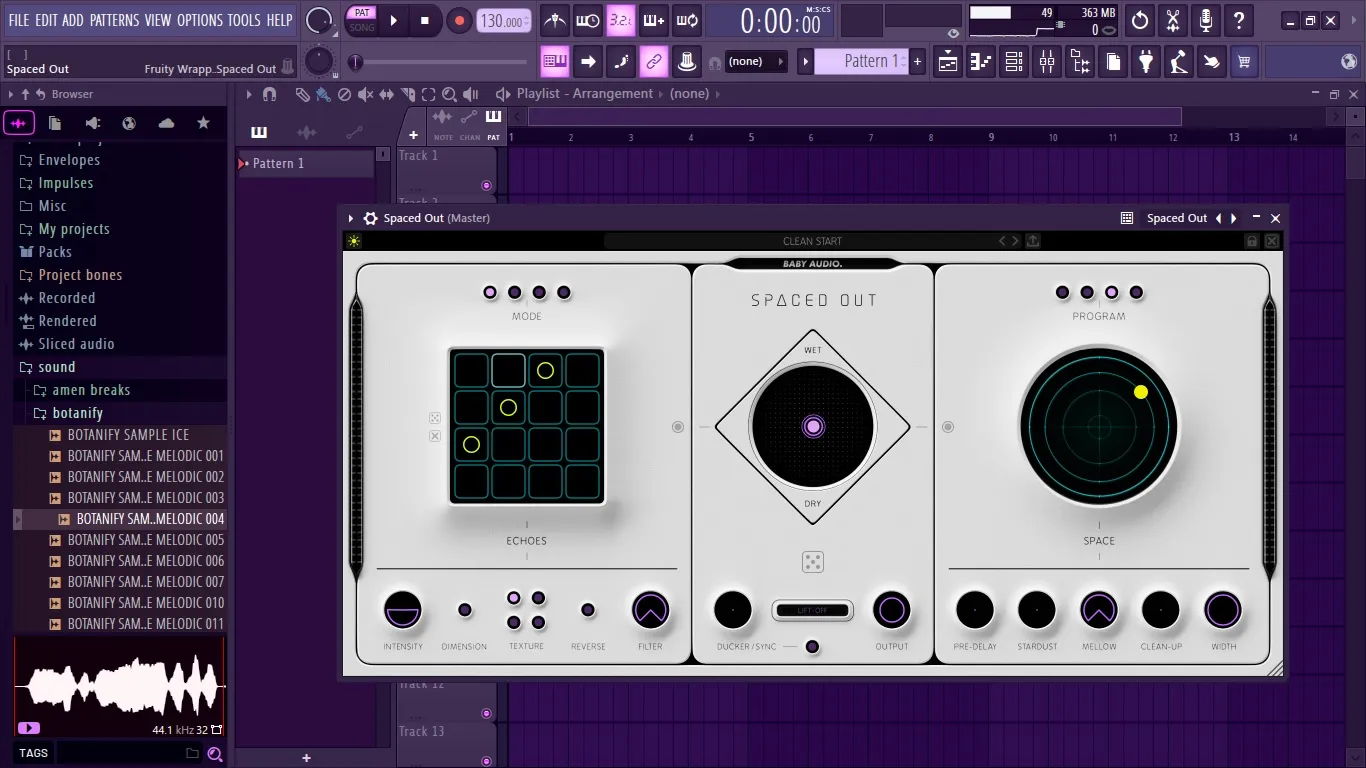Clear the echo grid with the X icon
This screenshot has width=1366, height=768.
coord(435,436)
